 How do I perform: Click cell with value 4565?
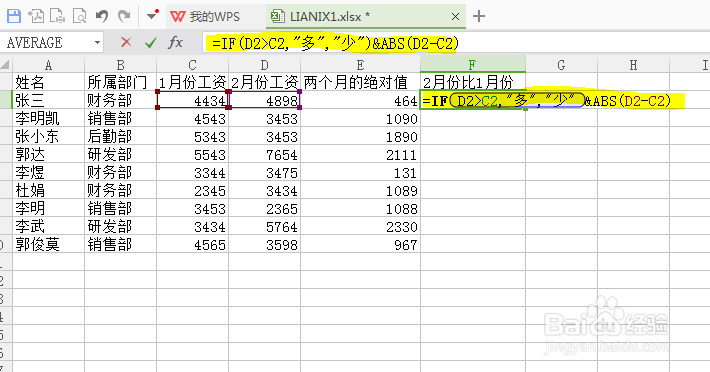[192, 244]
